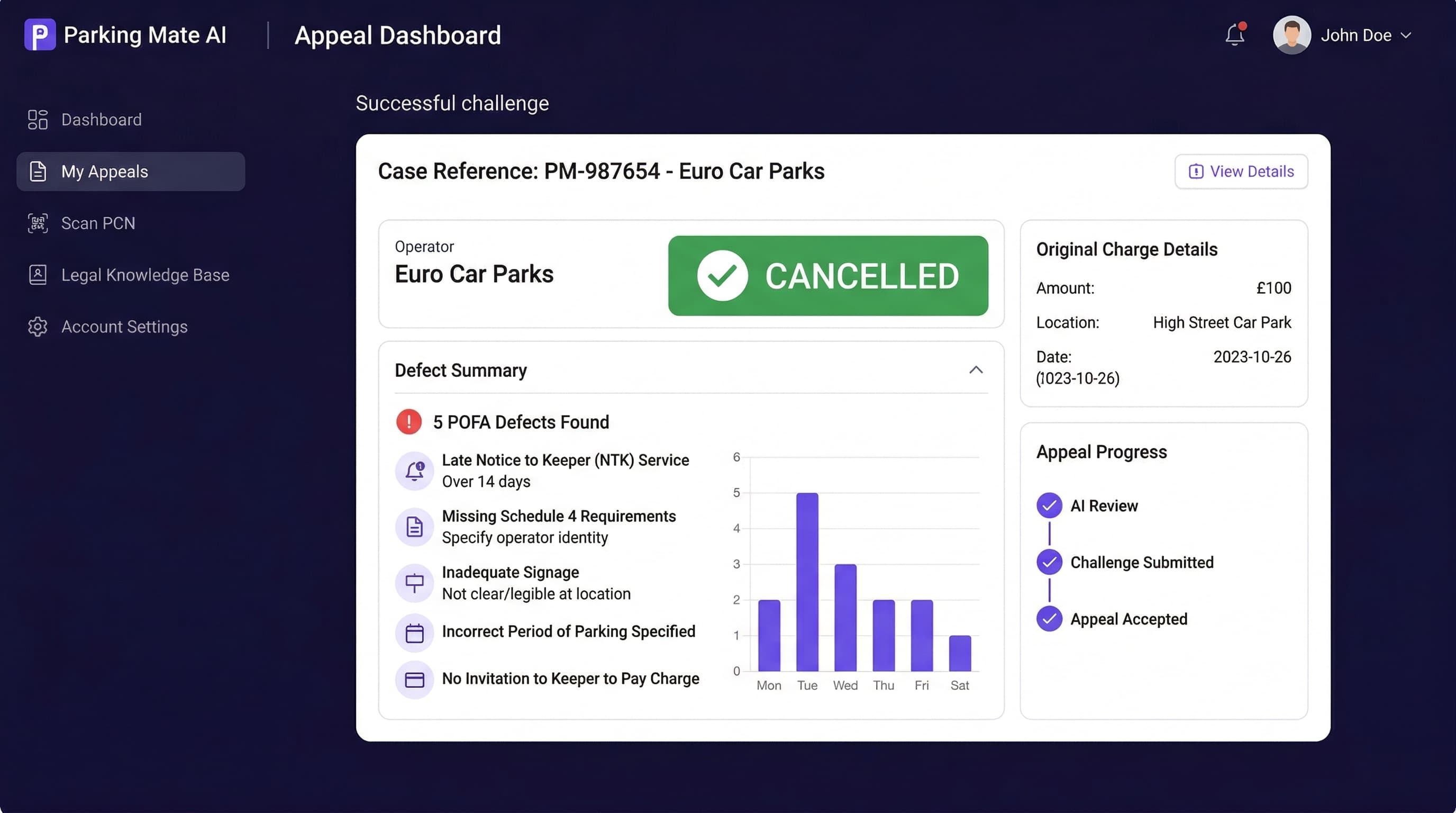Click 'Missing Schedule 4 Requirements' text
The height and width of the screenshot is (813, 1456).
[559, 516]
